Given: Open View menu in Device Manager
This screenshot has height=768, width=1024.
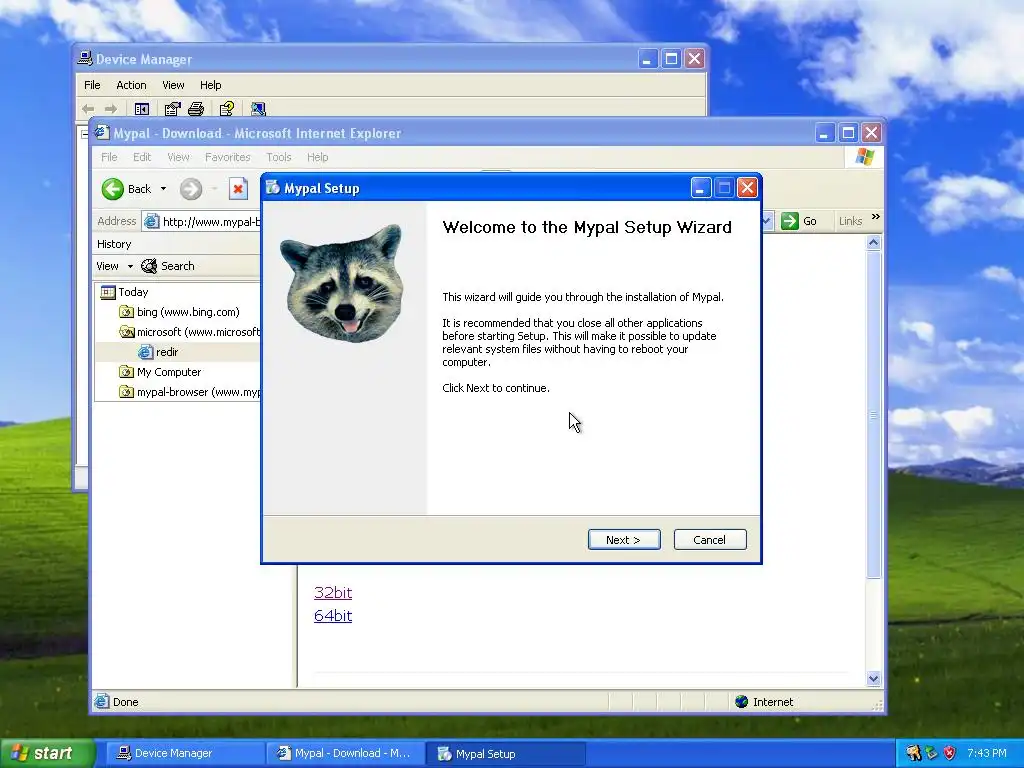Looking at the screenshot, I should pos(173,85).
